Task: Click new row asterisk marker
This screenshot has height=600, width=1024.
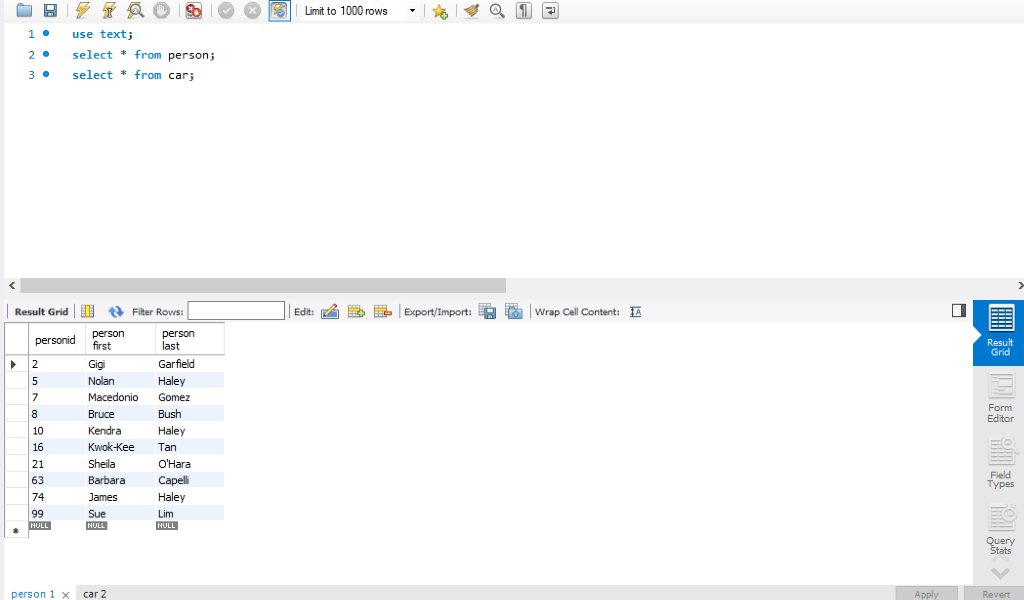Action: click(x=16, y=530)
